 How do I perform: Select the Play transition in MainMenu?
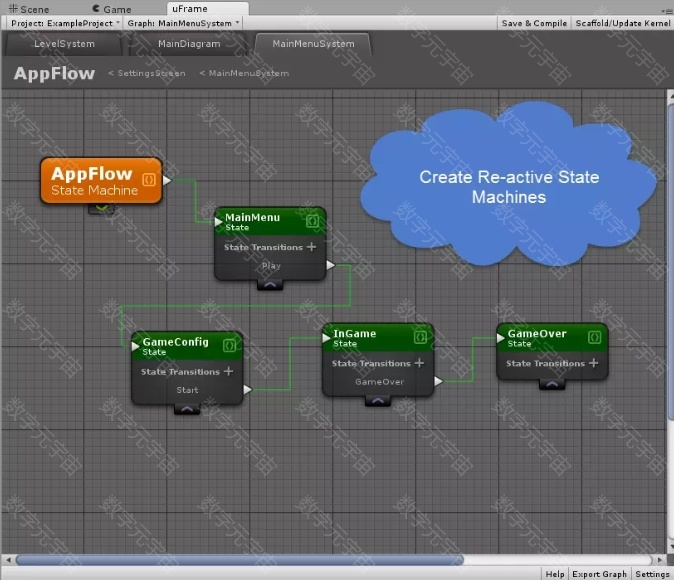[x=271, y=266]
